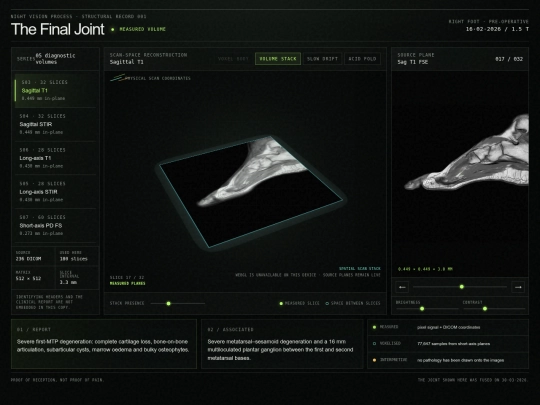Click the green Measured legend dot
Screen dimensions: 540x405
(x=374, y=327)
